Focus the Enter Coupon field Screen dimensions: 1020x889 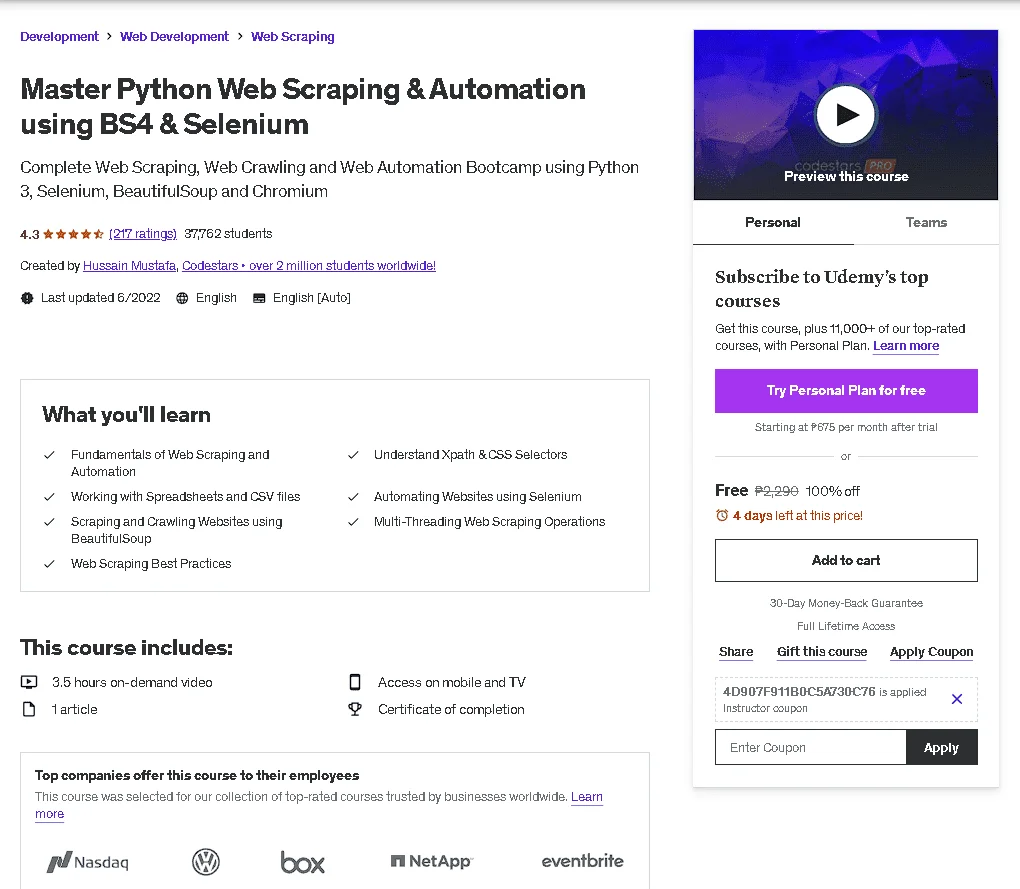pyautogui.click(x=811, y=747)
